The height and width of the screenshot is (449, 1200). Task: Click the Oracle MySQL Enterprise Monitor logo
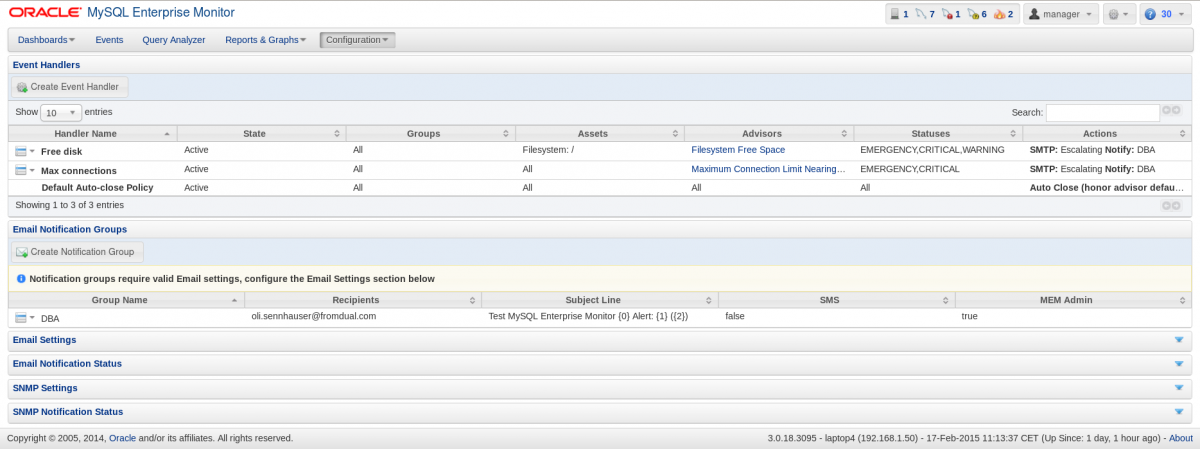coord(121,14)
